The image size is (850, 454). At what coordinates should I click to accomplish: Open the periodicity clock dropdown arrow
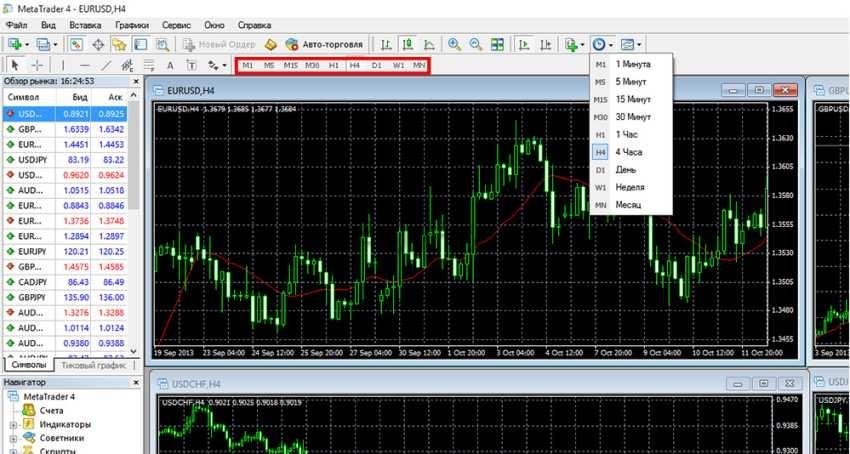(x=612, y=44)
